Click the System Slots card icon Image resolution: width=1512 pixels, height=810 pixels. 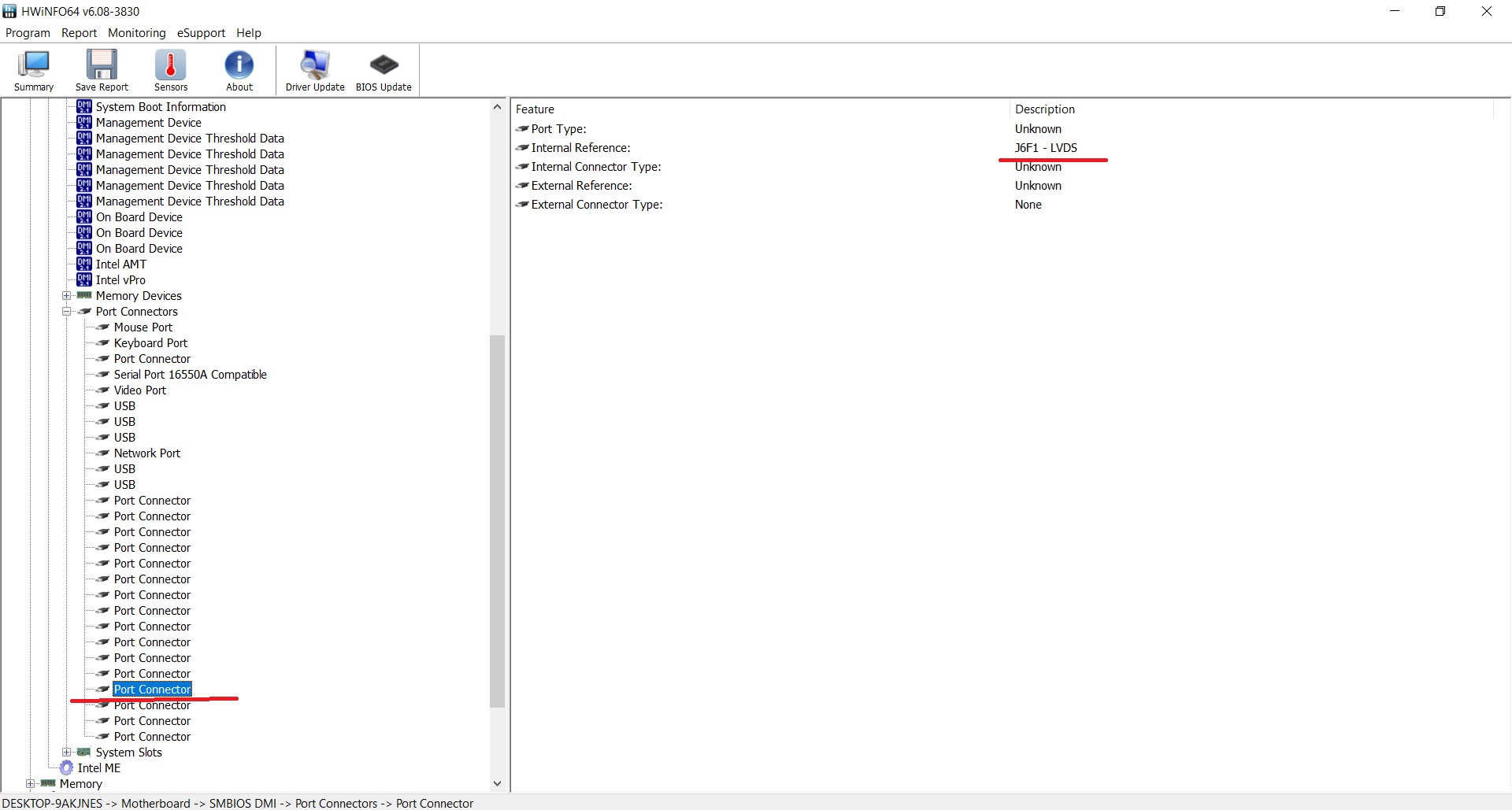tap(84, 753)
